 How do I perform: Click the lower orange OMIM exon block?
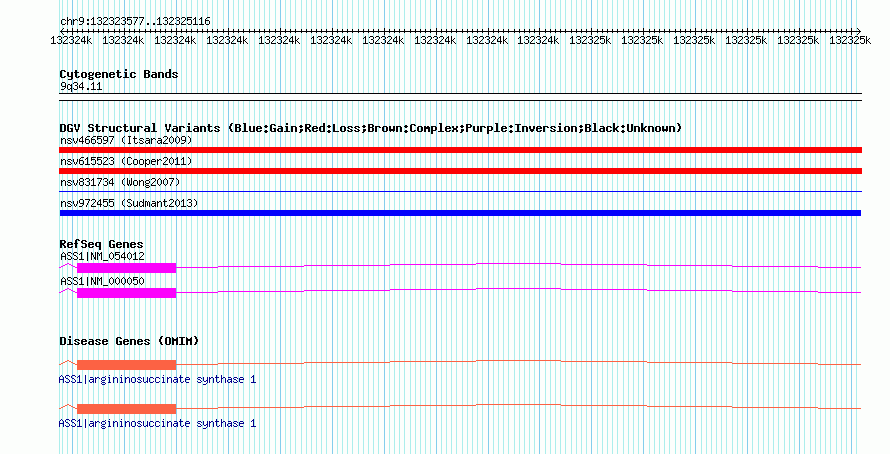coord(127,409)
